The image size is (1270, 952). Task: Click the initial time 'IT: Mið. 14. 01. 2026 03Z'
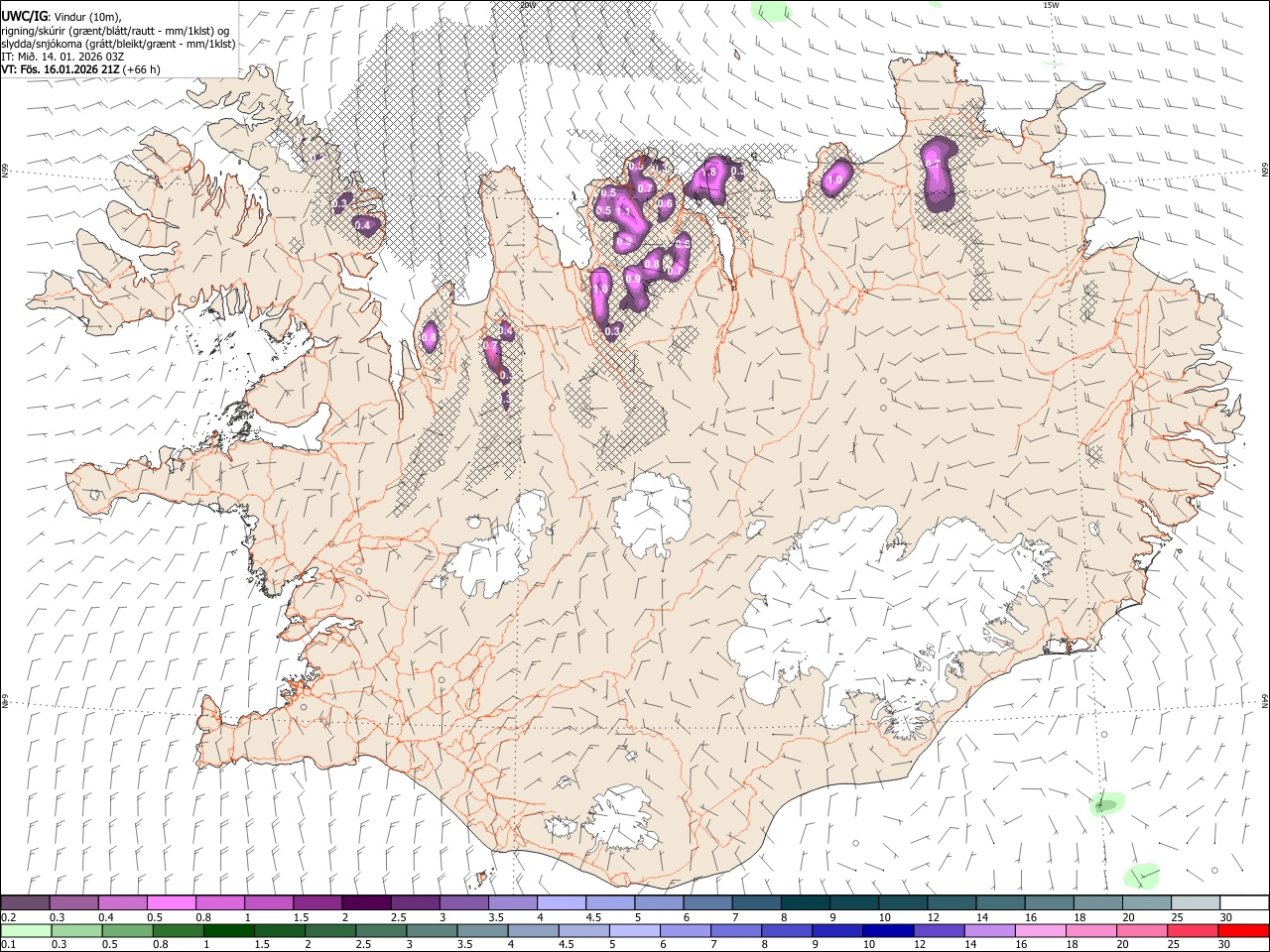[x=63, y=57]
